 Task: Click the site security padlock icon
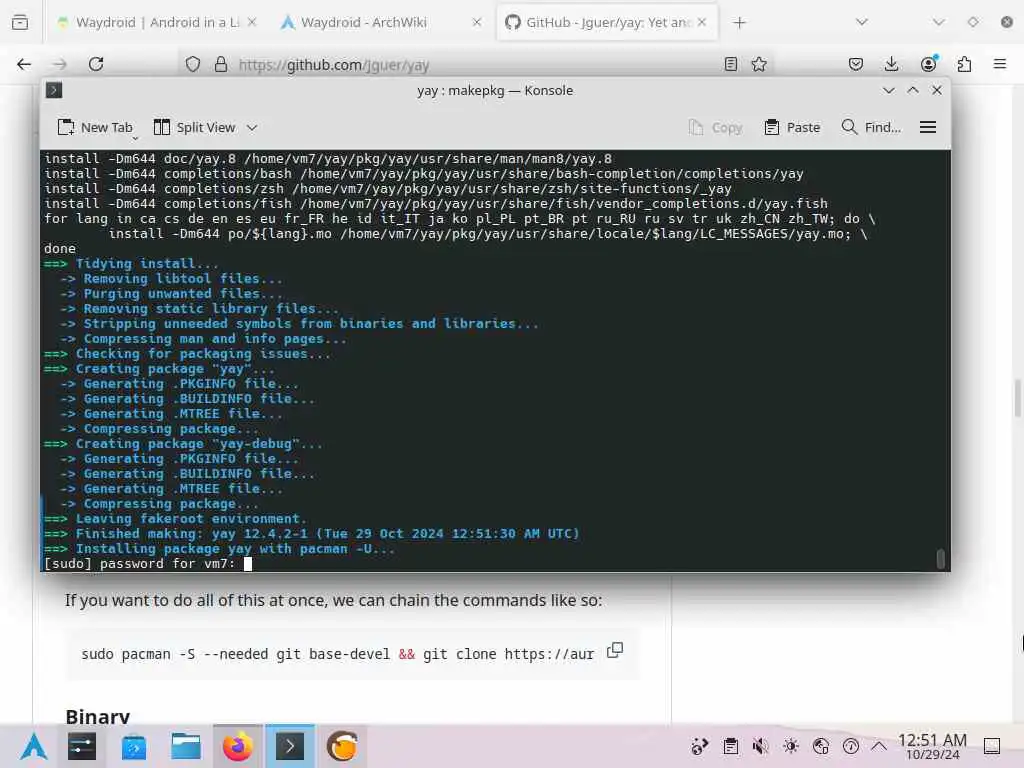point(221,64)
